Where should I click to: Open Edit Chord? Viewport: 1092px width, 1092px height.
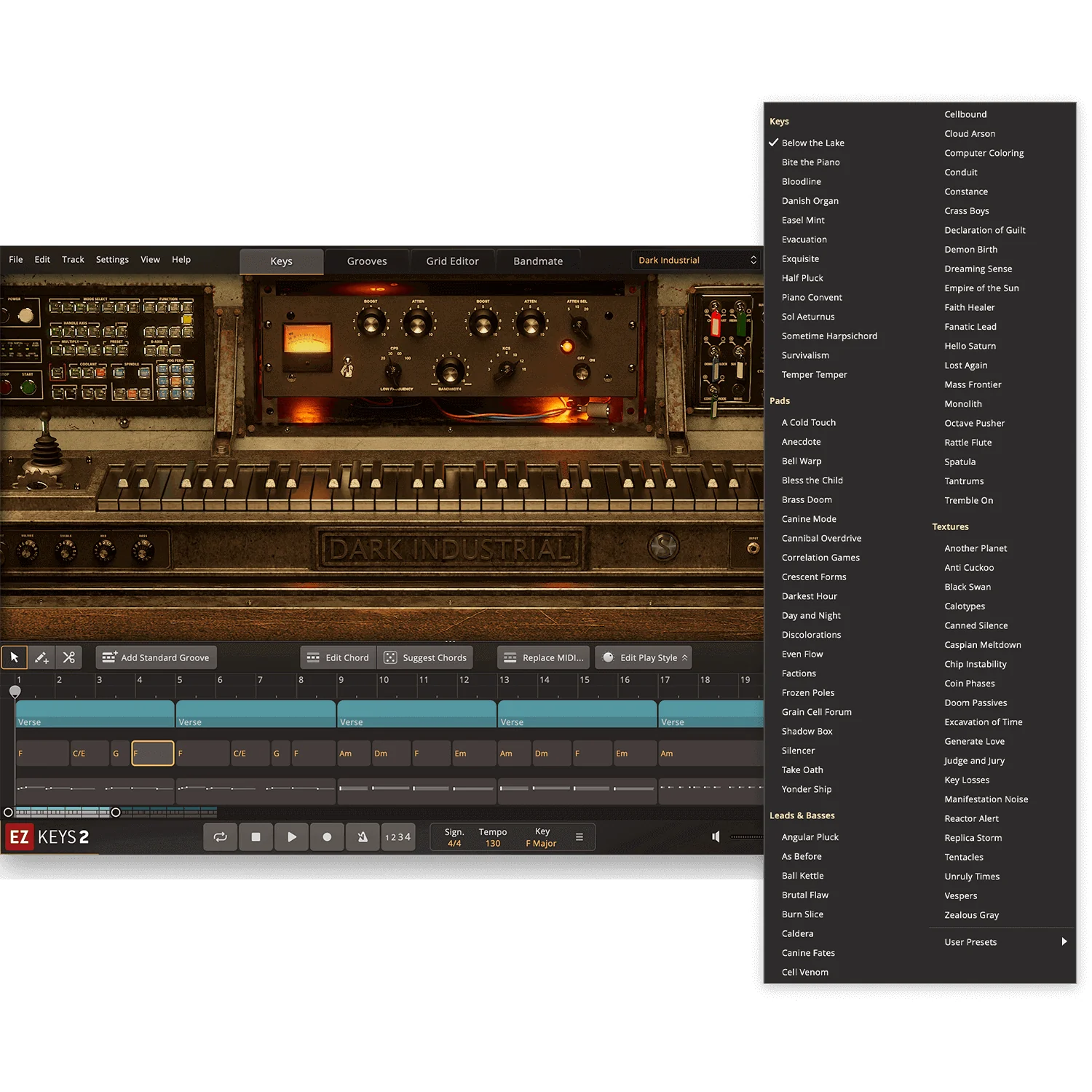pyautogui.click(x=339, y=657)
